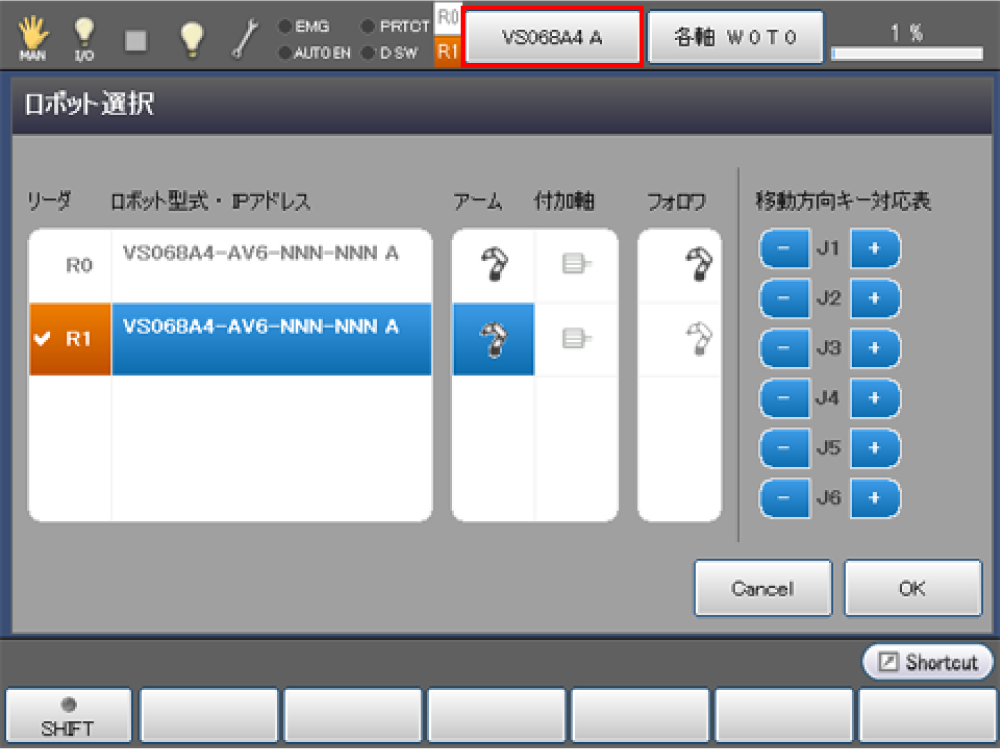Viewport: 1000px width, 749px height.
Task: Confirm selection with the OK button
Action: click(912, 589)
